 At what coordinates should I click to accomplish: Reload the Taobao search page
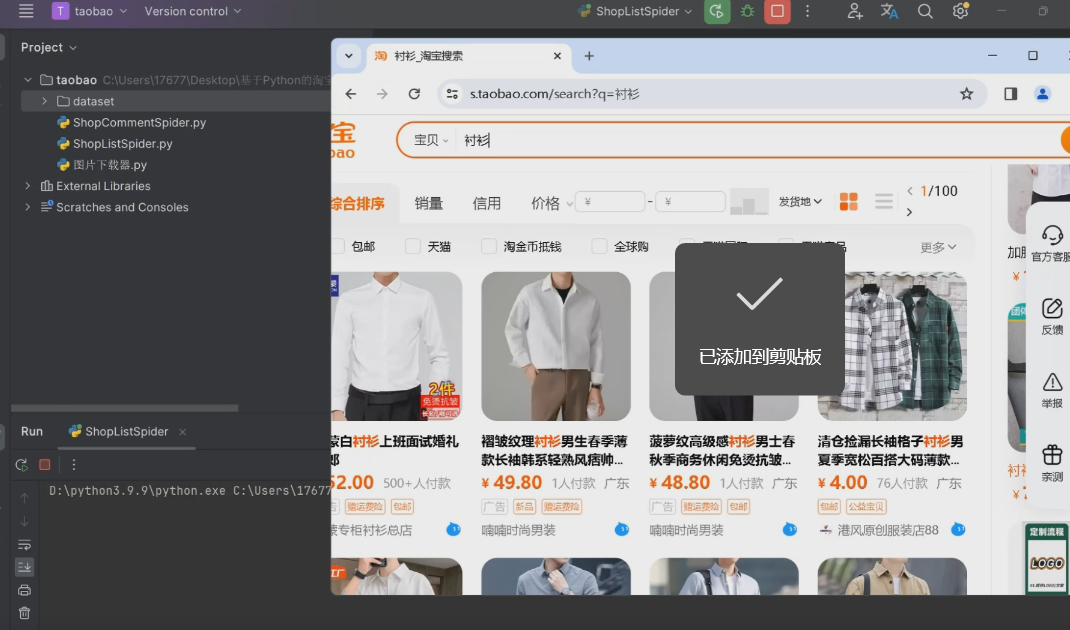(x=414, y=94)
